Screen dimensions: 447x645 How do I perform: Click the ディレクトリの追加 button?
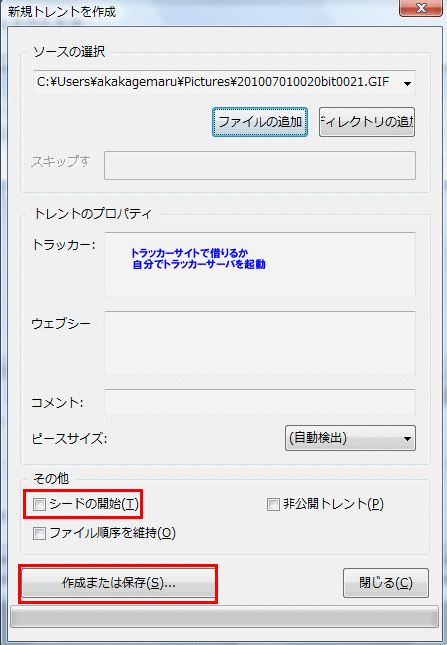367,122
